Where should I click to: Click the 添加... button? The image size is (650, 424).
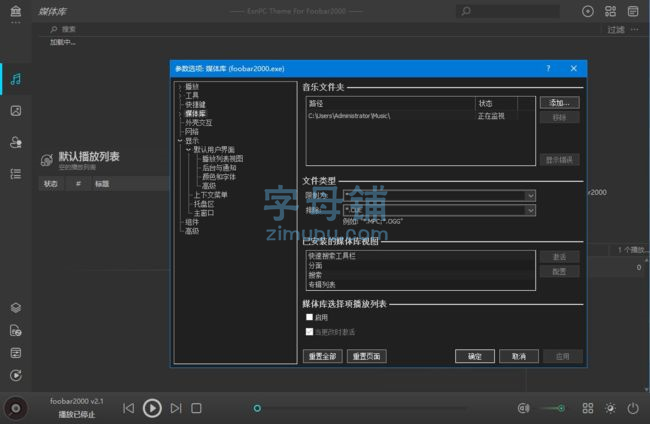560,103
